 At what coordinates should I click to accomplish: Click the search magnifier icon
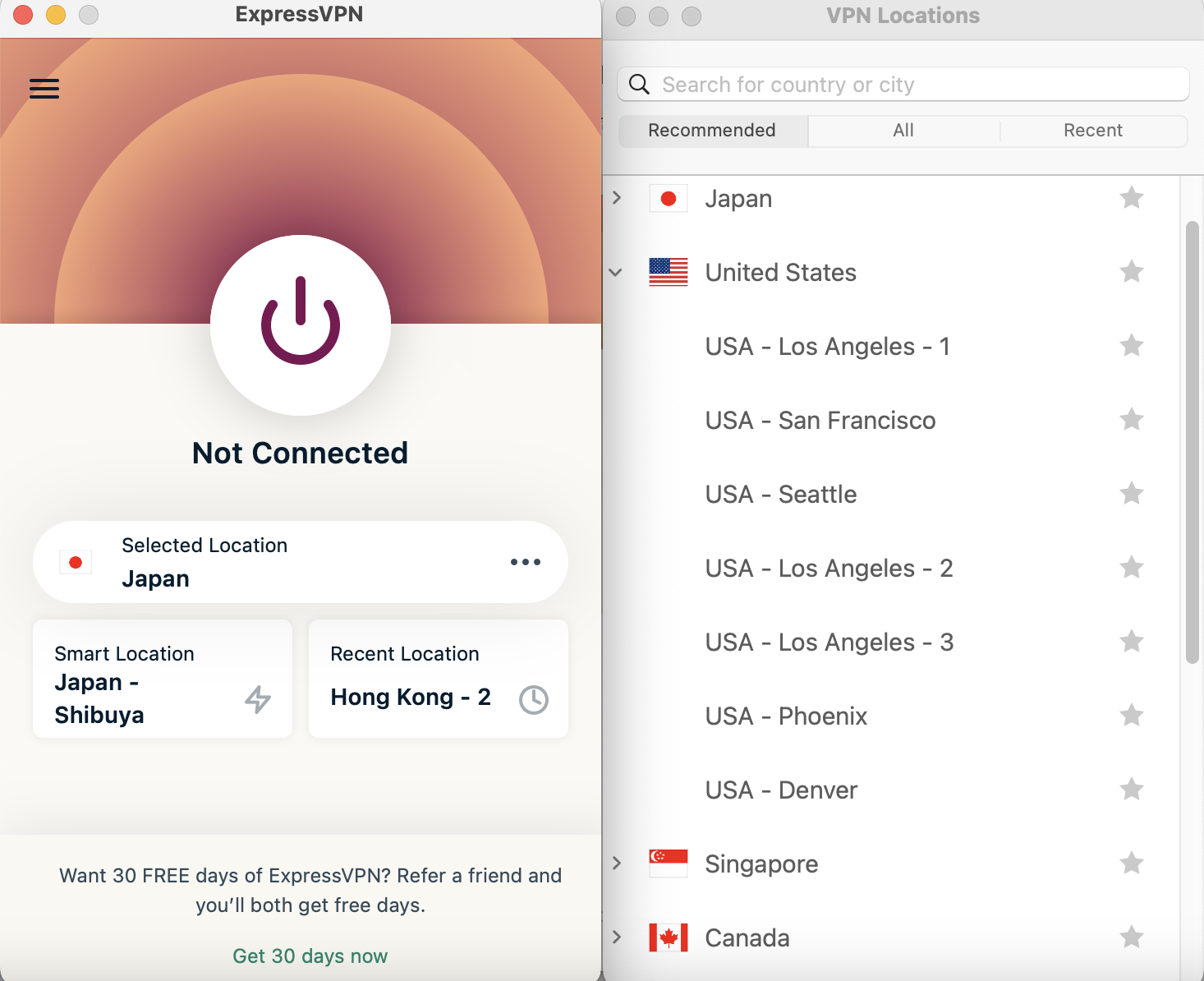(x=639, y=84)
